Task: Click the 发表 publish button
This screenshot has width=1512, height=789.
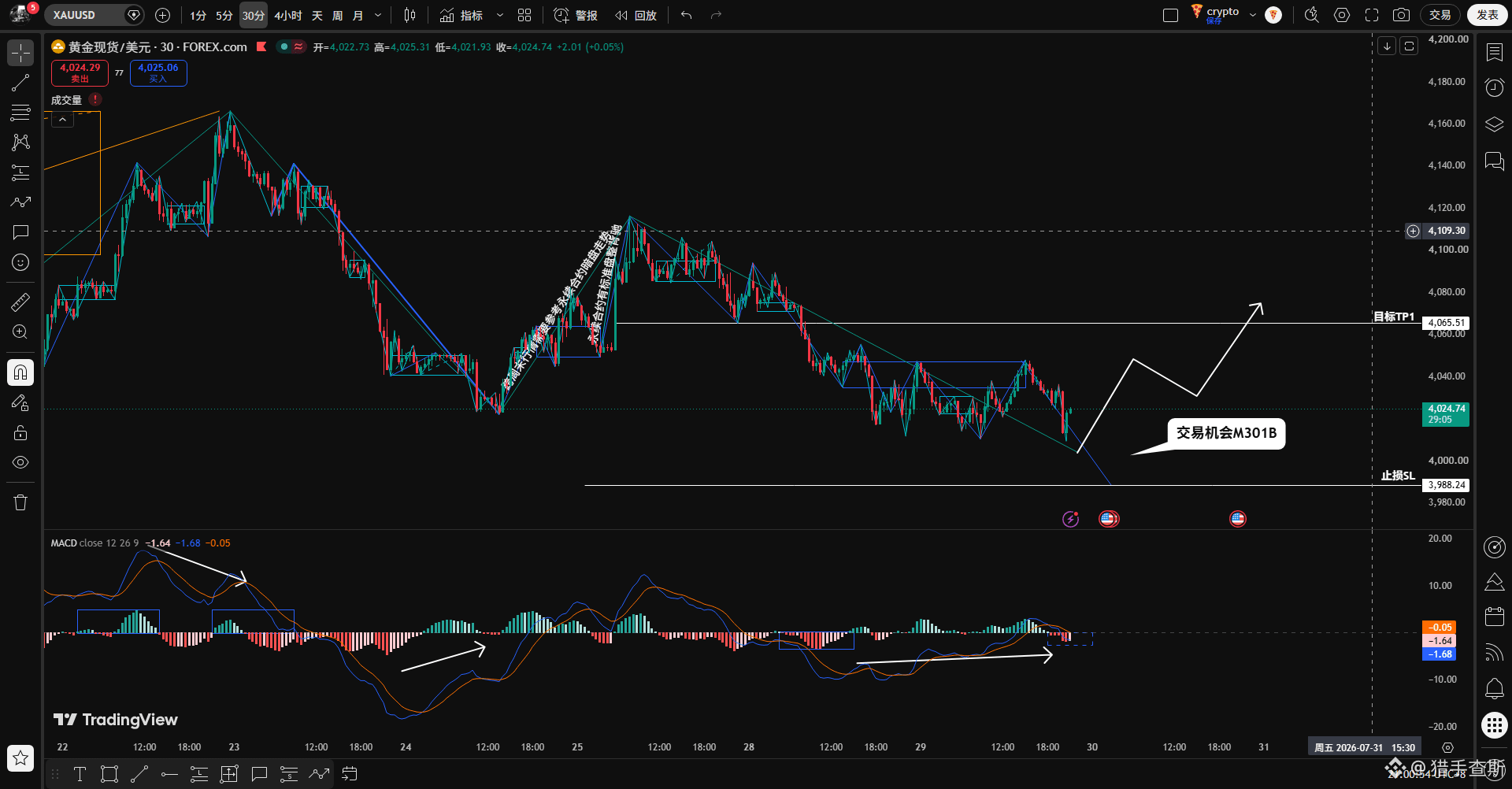Action: pyautogui.click(x=1488, y=15)
